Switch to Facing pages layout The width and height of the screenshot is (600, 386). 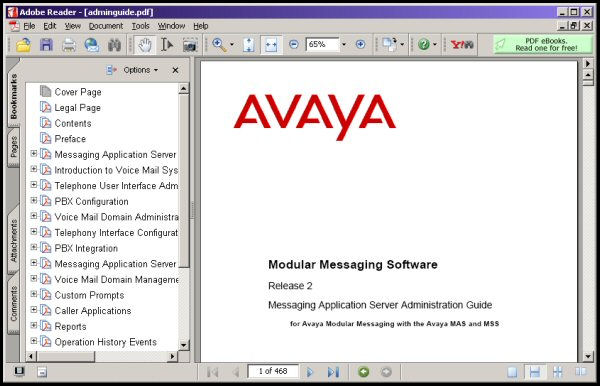580,371
